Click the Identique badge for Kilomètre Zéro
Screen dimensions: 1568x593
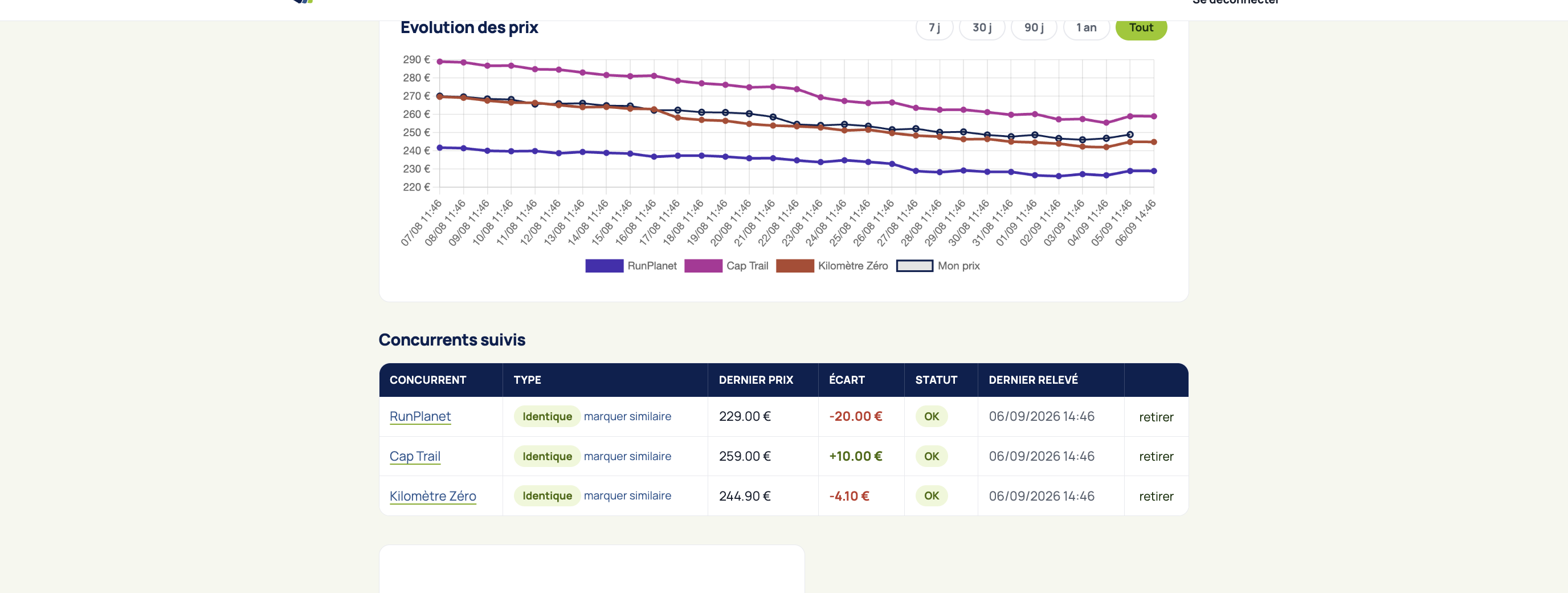(x=546, y=495)
